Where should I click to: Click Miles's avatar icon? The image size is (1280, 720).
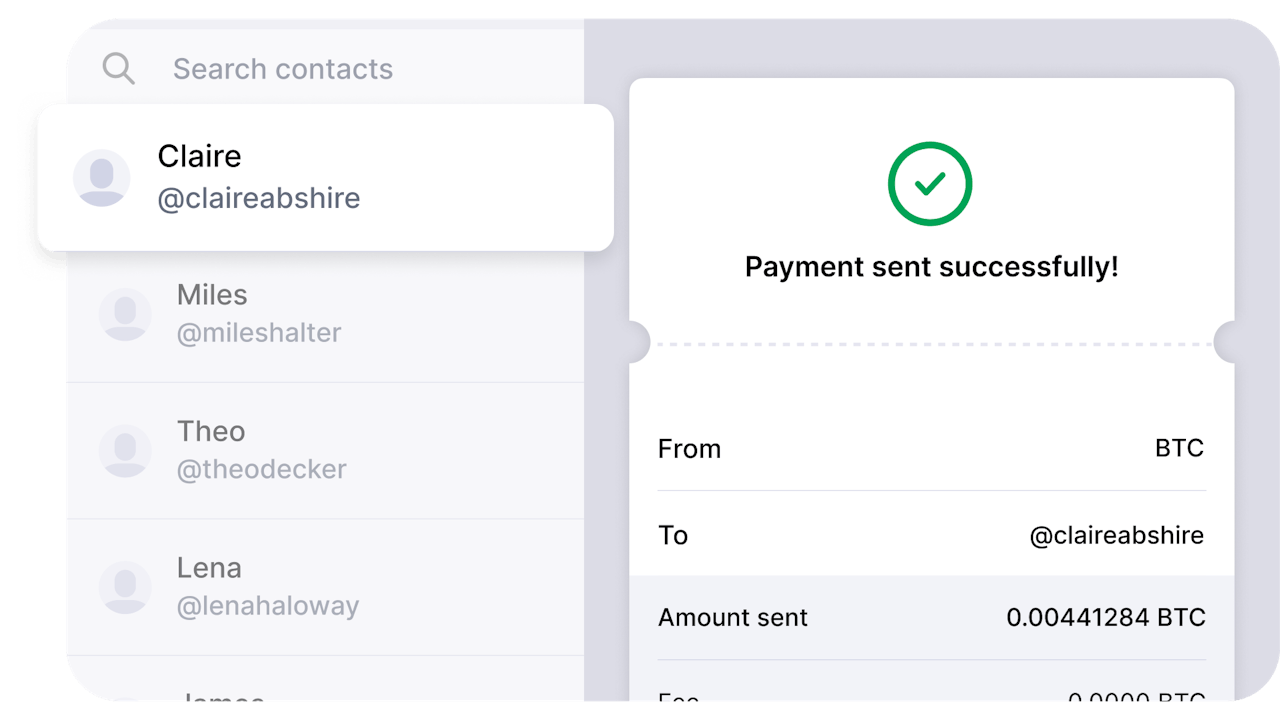coord(125,315)
